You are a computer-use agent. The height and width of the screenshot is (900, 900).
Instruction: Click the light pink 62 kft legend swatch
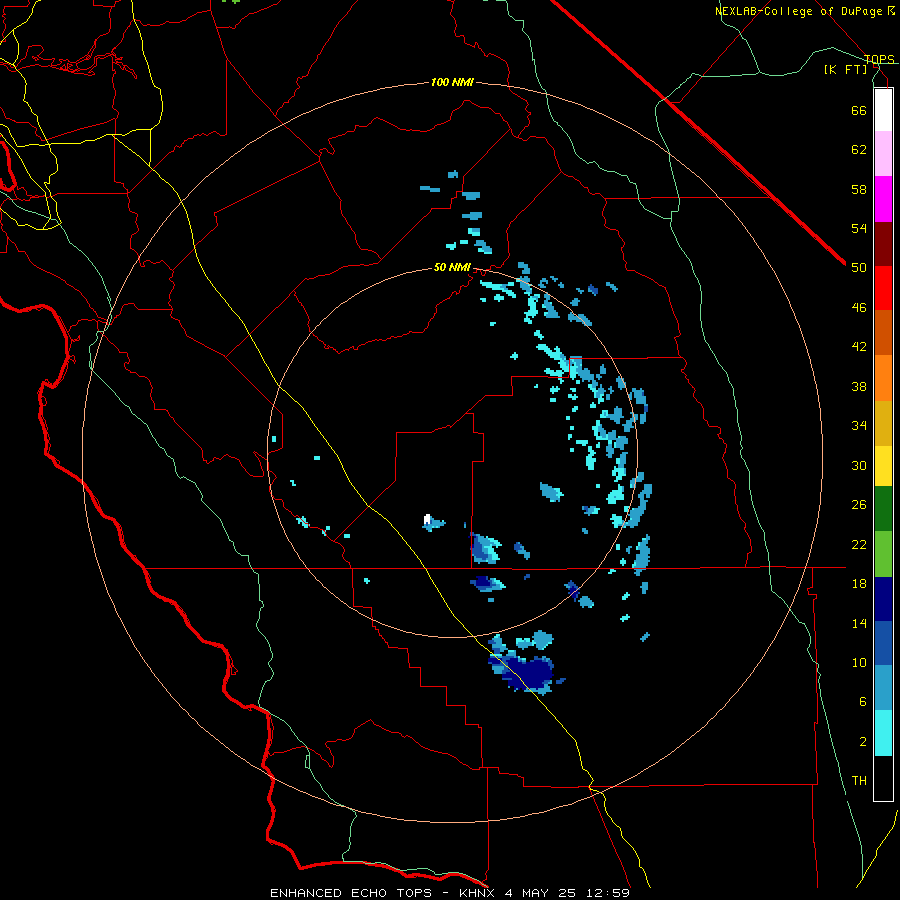[883, 154]
